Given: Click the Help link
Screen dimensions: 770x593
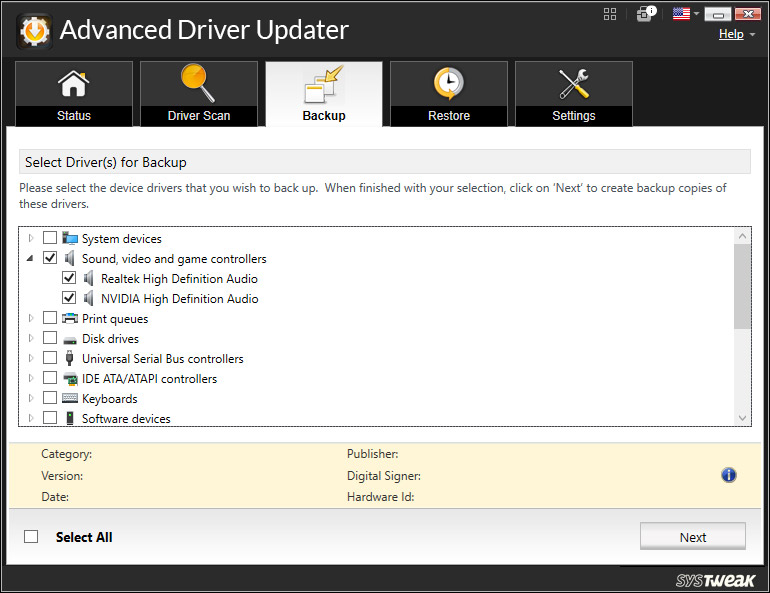Looking at the screenshot, I should [x=731, y=34].
